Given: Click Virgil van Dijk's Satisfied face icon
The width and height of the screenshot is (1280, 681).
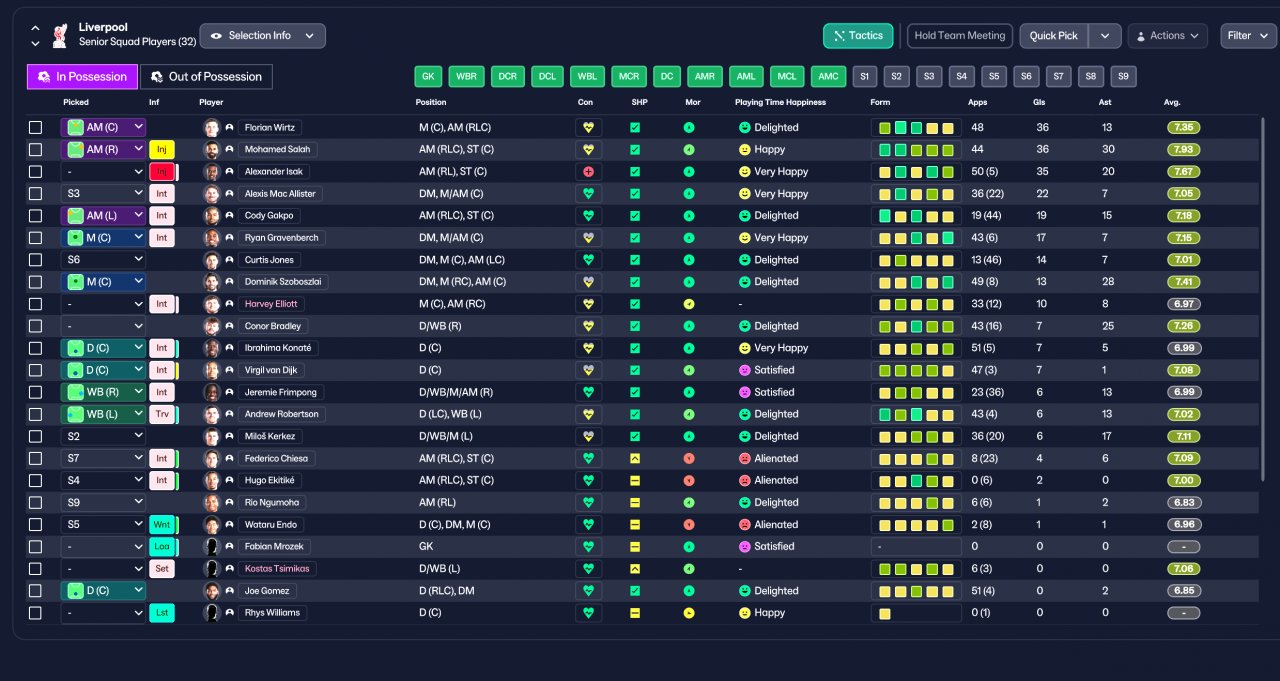Looking at the screenshot, I should pos(744,370).
